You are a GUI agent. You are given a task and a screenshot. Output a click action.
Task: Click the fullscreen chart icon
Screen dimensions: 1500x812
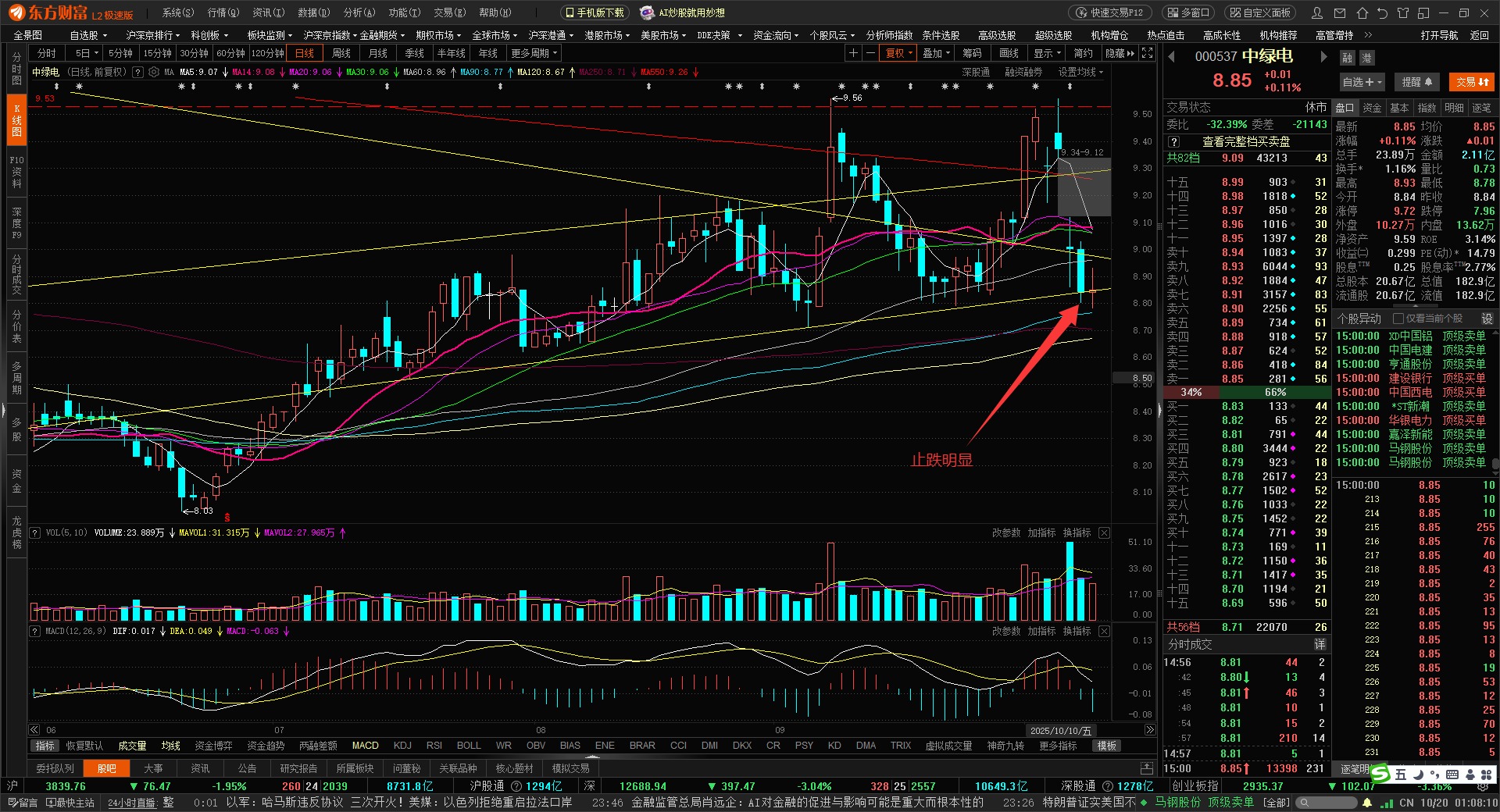1147,53
